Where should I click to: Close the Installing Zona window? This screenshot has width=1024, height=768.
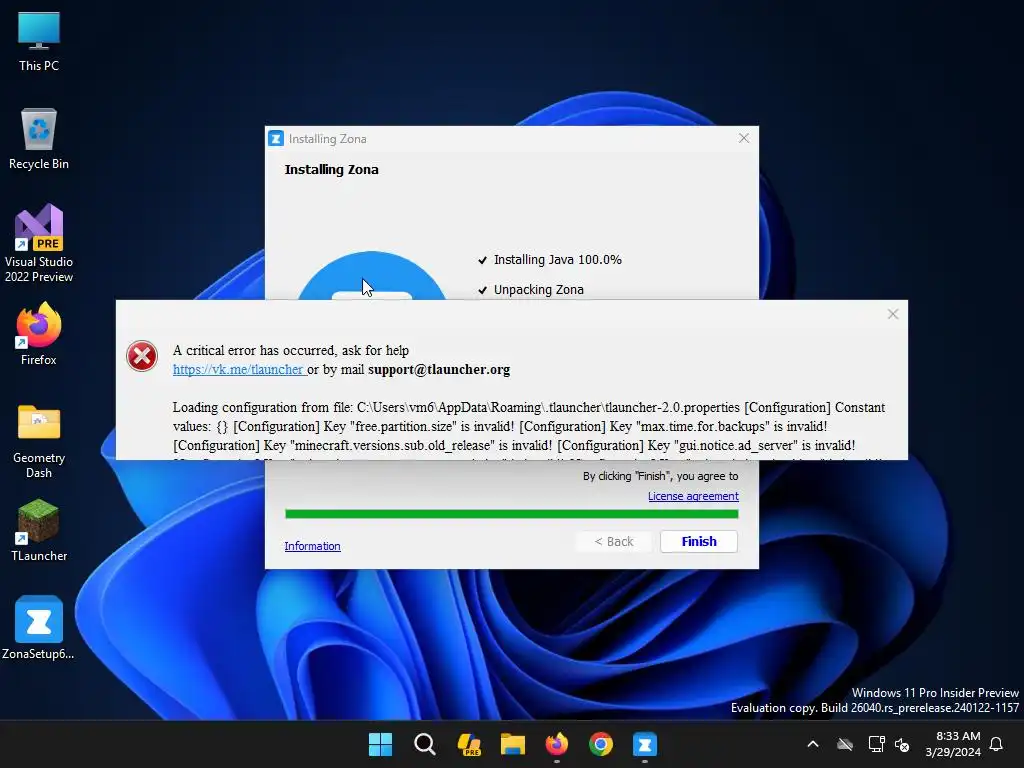click(x=744, y=138)
